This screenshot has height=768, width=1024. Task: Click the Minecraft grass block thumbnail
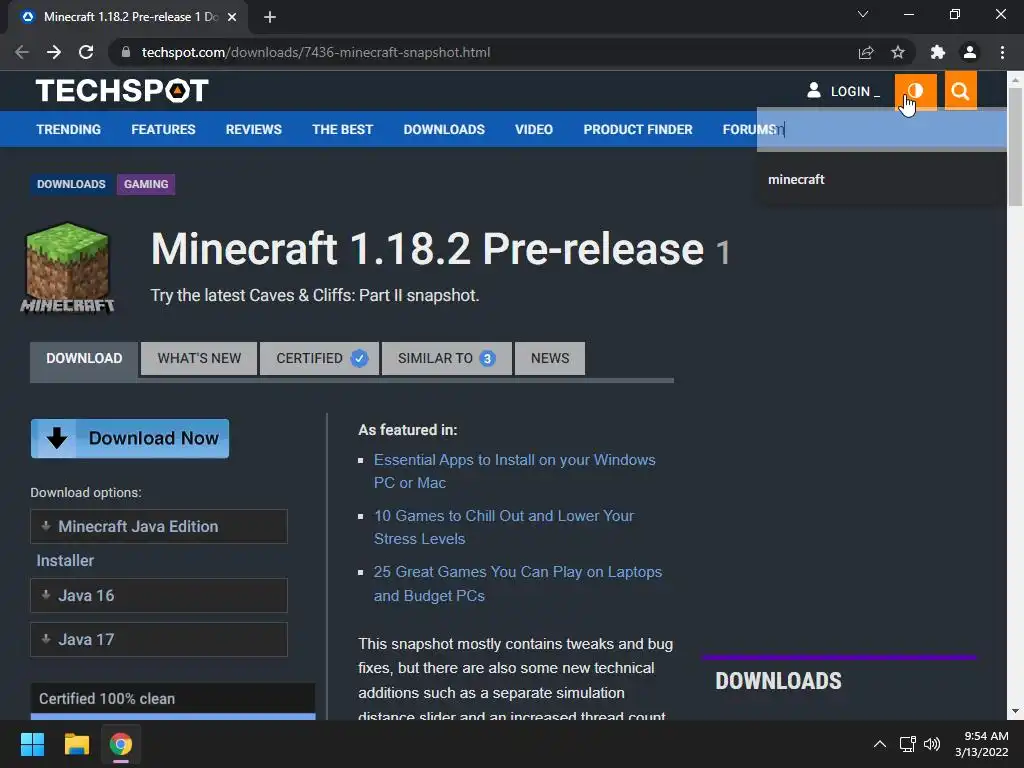point(67,268)
